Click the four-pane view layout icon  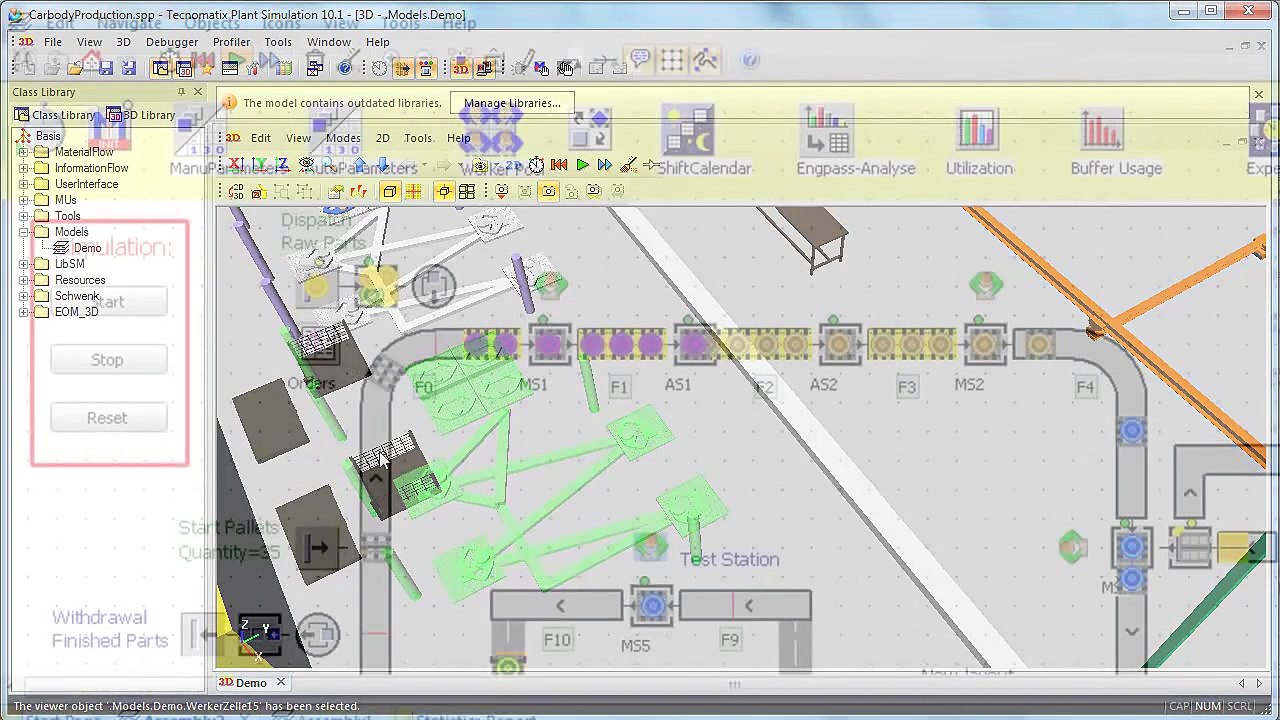coord(467,192)
